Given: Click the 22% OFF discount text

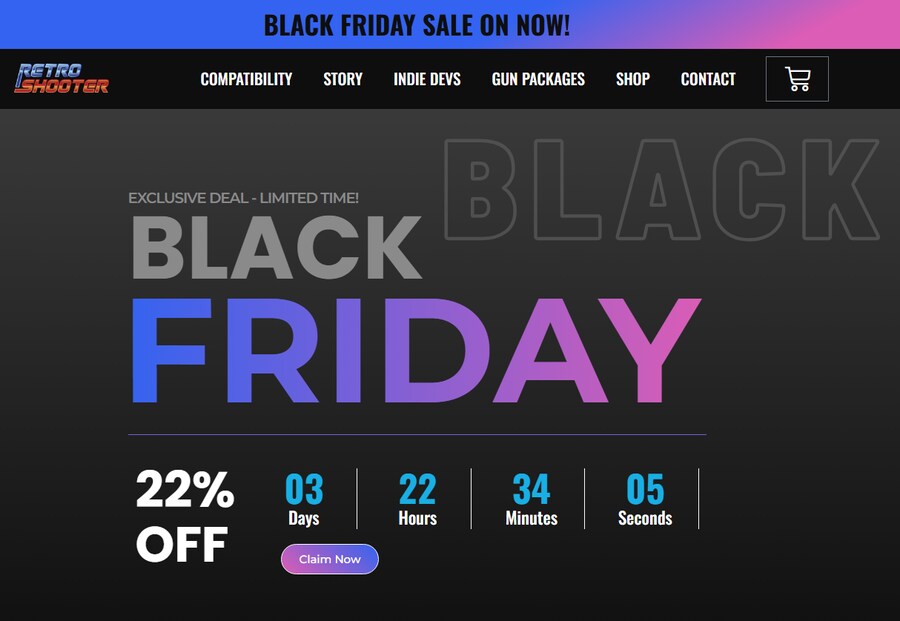Looking at the screenshot, I should click(185, 517).
